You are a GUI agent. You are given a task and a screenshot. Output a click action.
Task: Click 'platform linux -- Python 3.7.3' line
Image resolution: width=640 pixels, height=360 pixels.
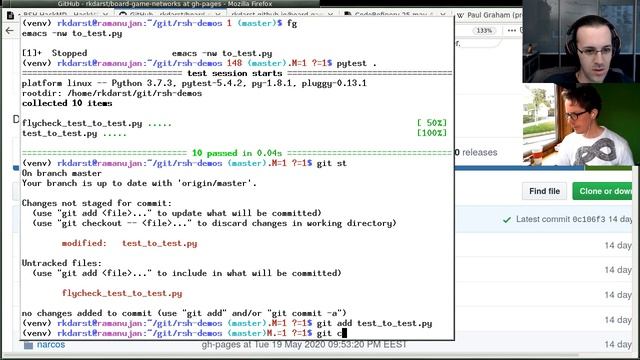click(x=194, y=83)
